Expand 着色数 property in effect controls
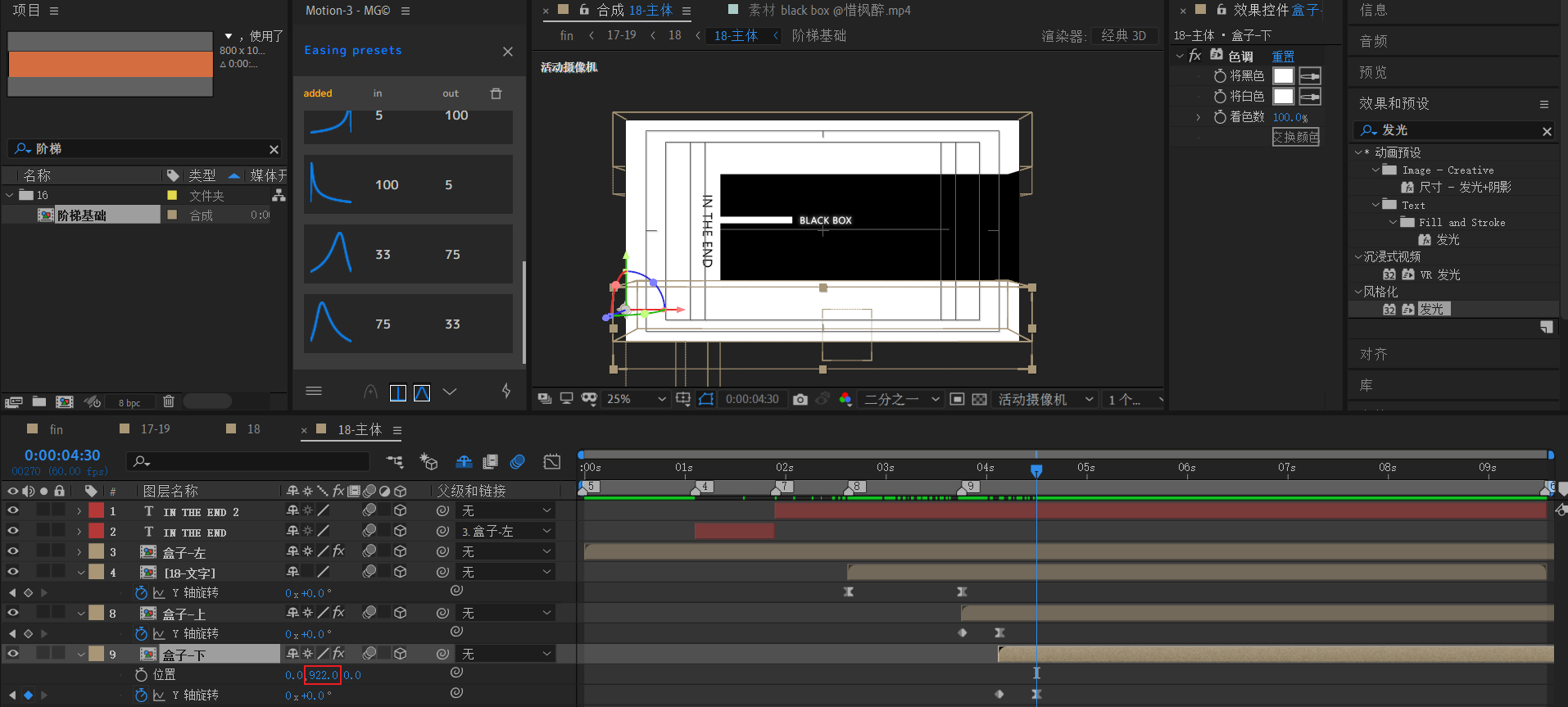This screenshot has height=707, width=1568. point(1198,117)
